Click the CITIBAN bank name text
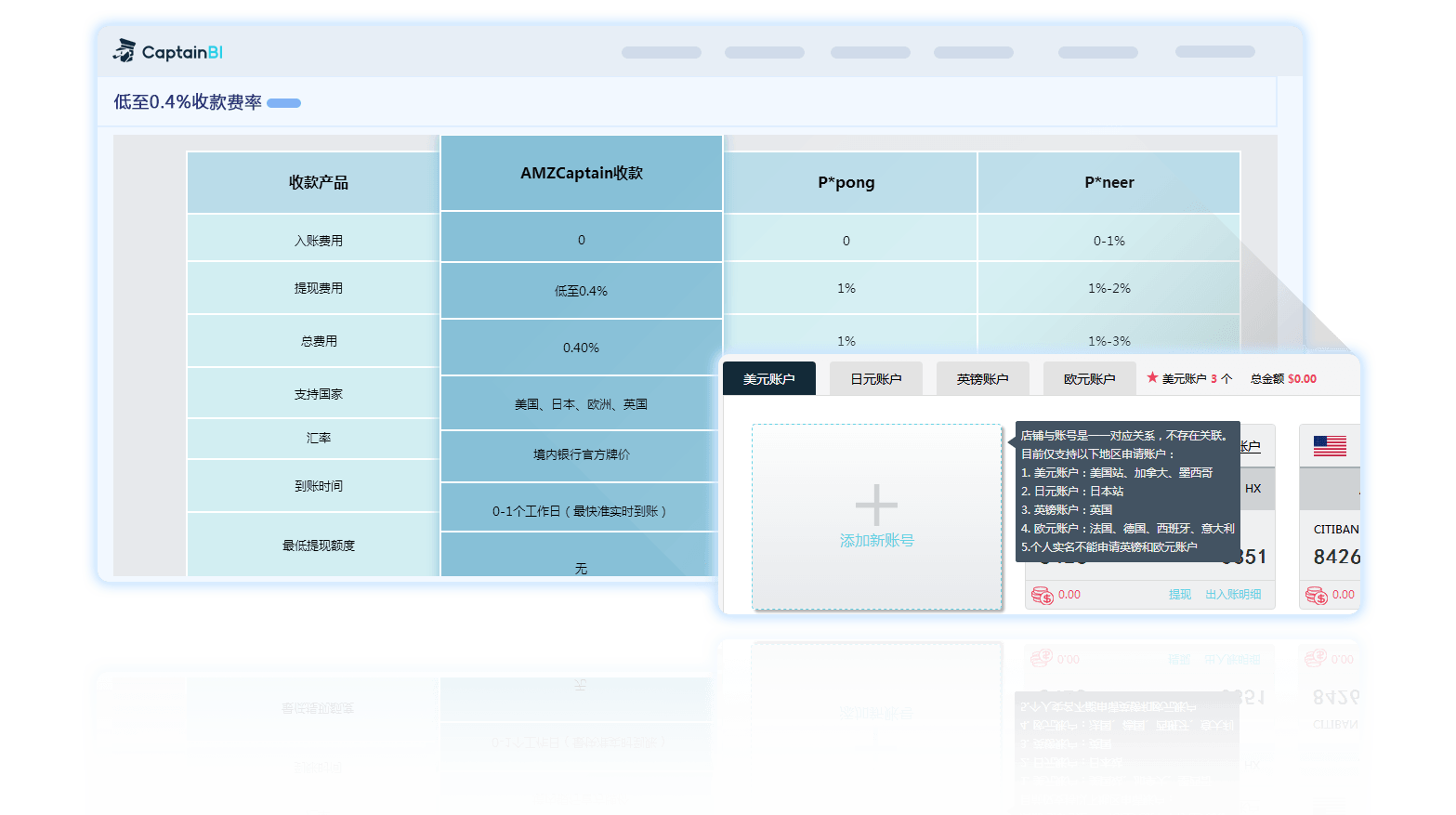1456x815 pixels. point(1336,529)
